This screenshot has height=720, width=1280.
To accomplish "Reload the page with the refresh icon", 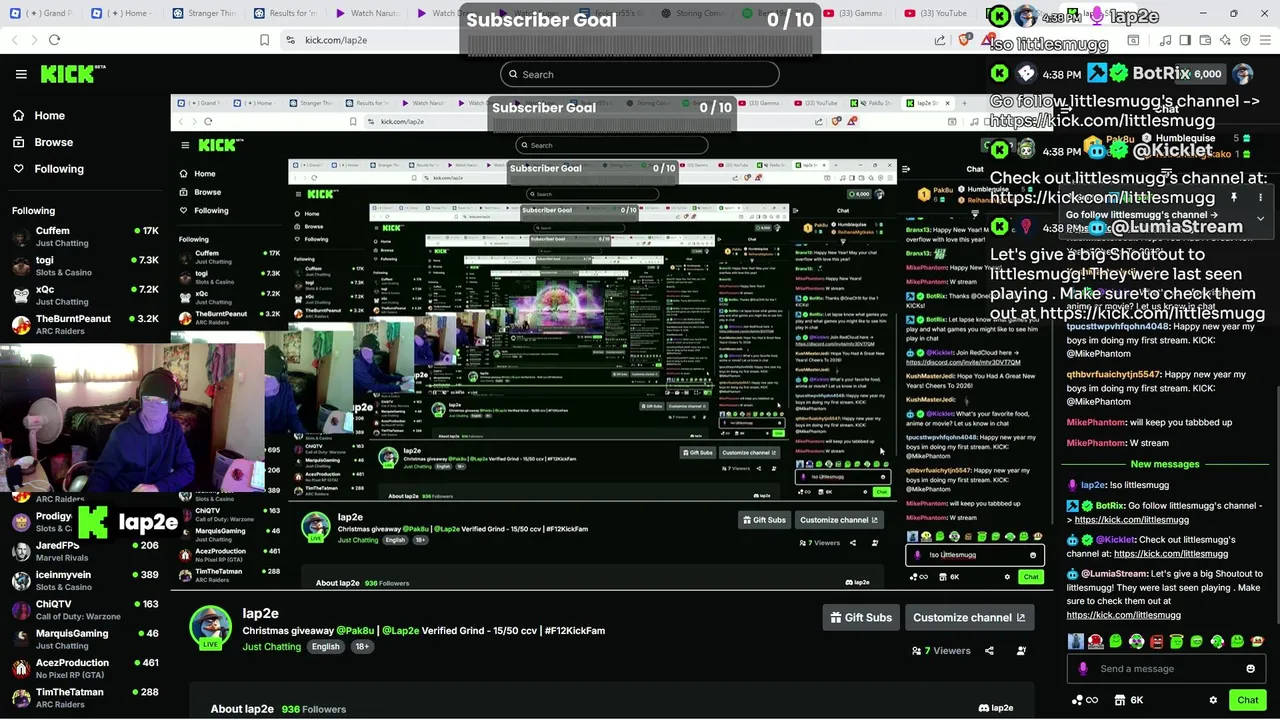I will (x=54, y=40).
